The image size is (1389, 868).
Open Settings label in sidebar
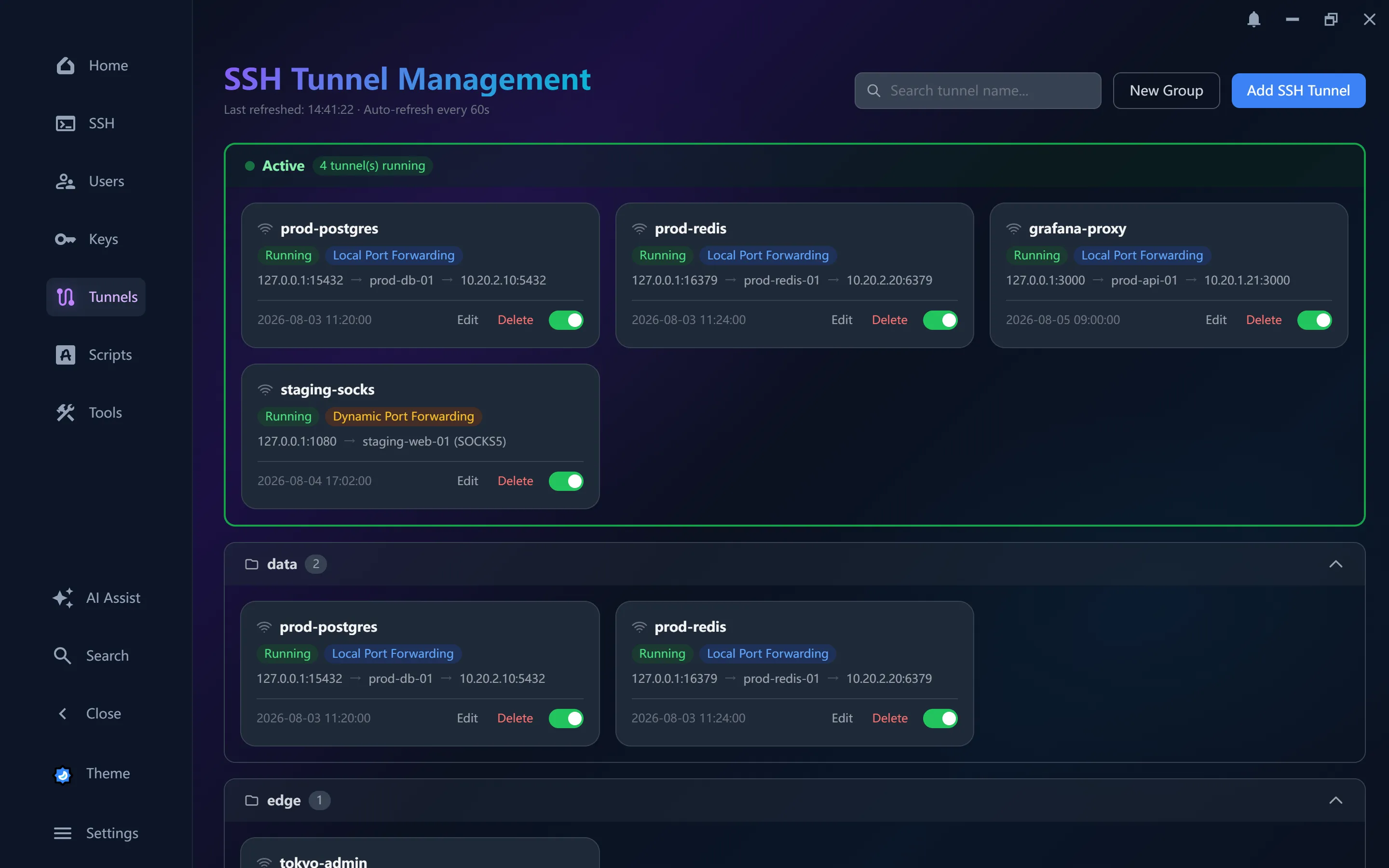click(x=112, y=833)
